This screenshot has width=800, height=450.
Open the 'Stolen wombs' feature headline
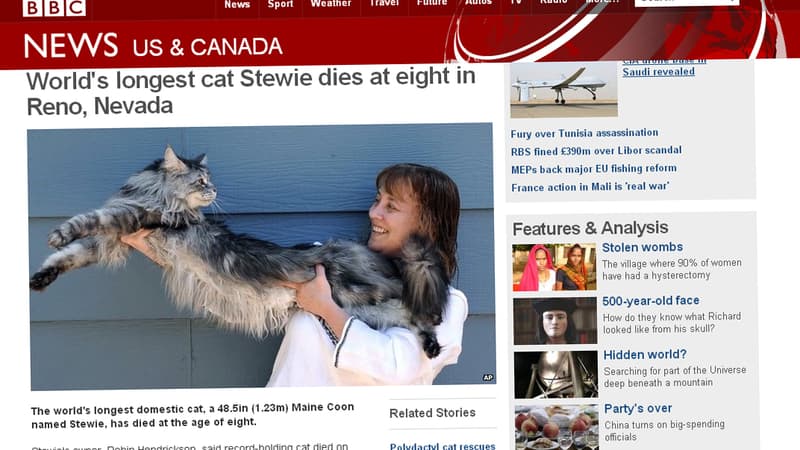(642, 247)
